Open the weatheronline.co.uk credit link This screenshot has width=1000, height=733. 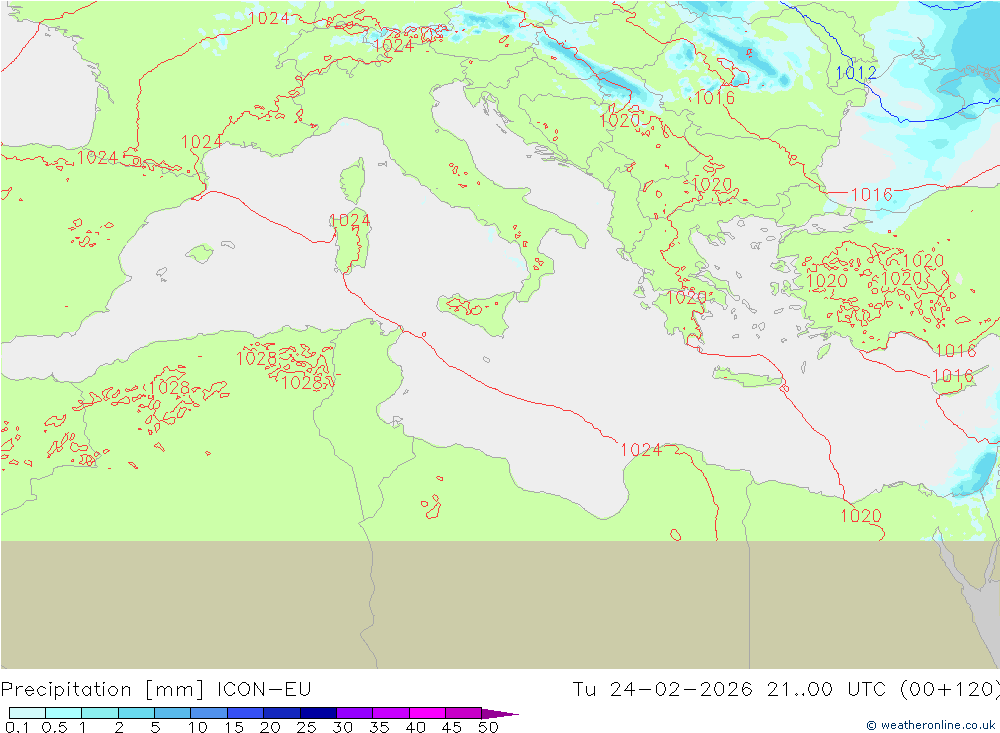tap(931, 725)
